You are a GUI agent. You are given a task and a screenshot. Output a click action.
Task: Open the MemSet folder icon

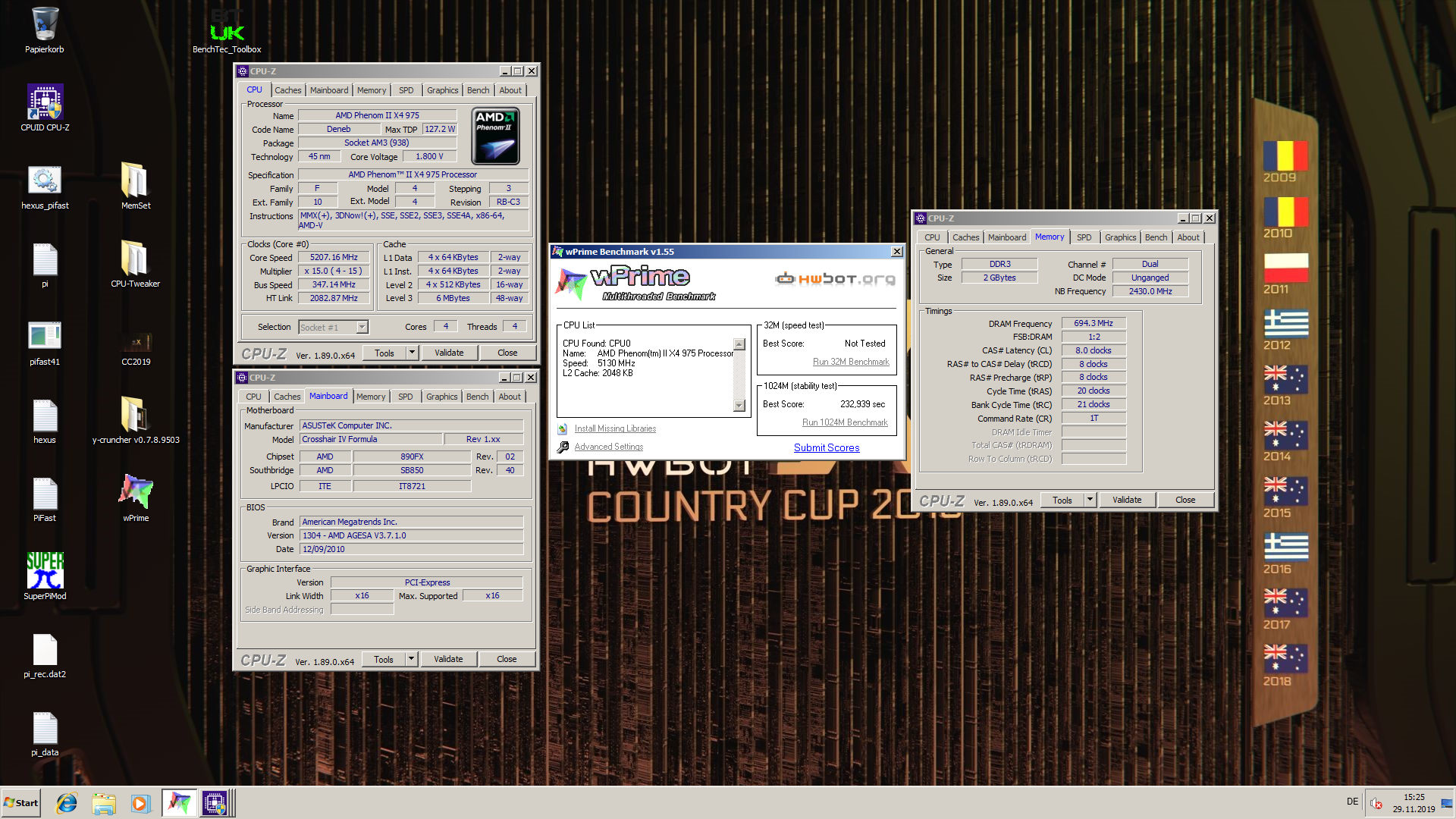coord(136,187)
